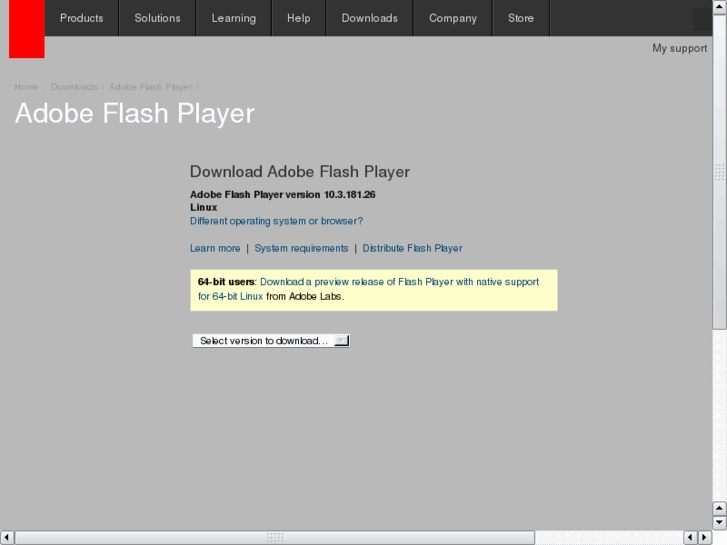
Task: Click the vertical scrollbar up arrow at top
Action: tap(720, 7)
